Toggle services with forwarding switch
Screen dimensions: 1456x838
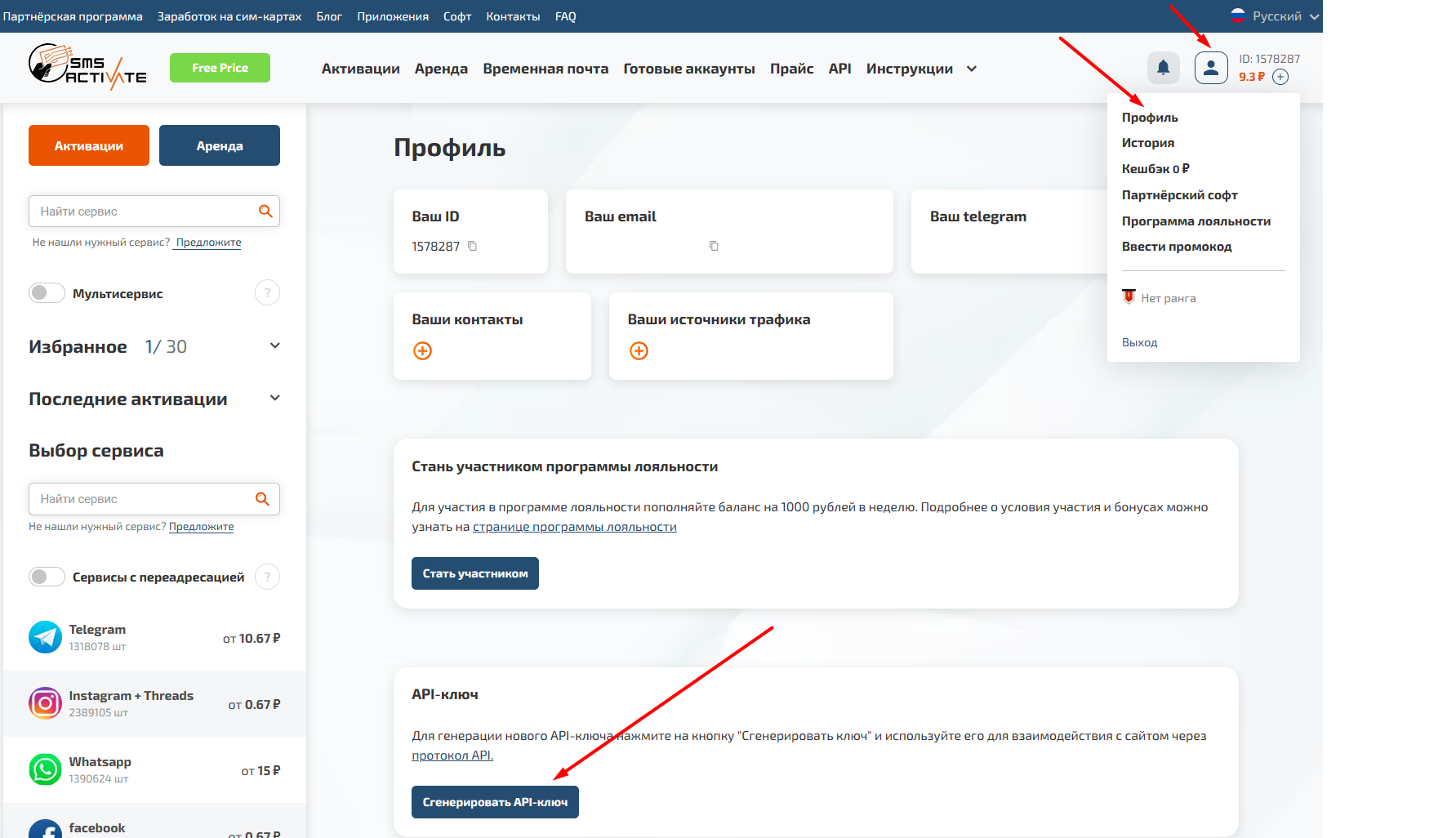pos(47,577)
